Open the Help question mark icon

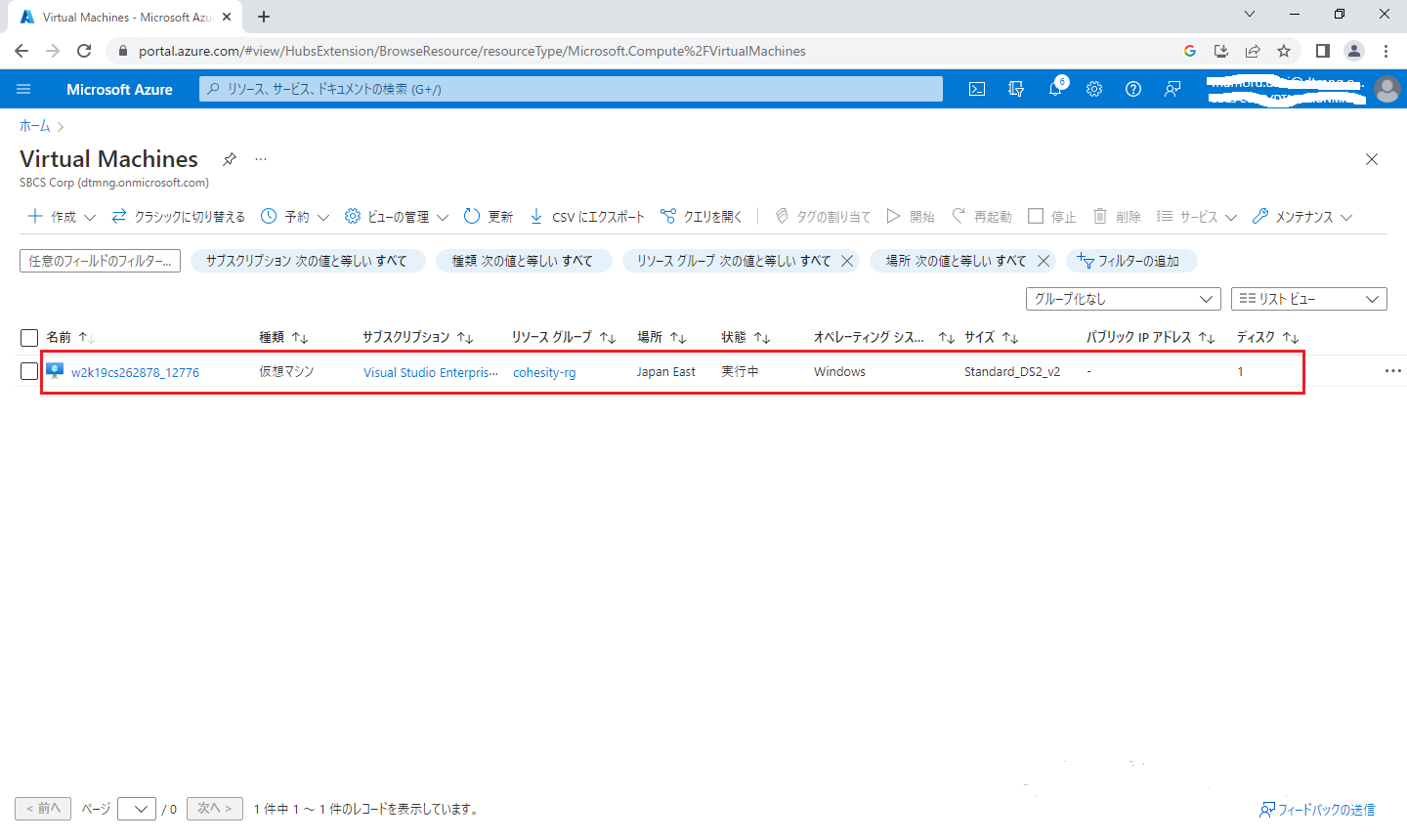(x=1133, y=89)
